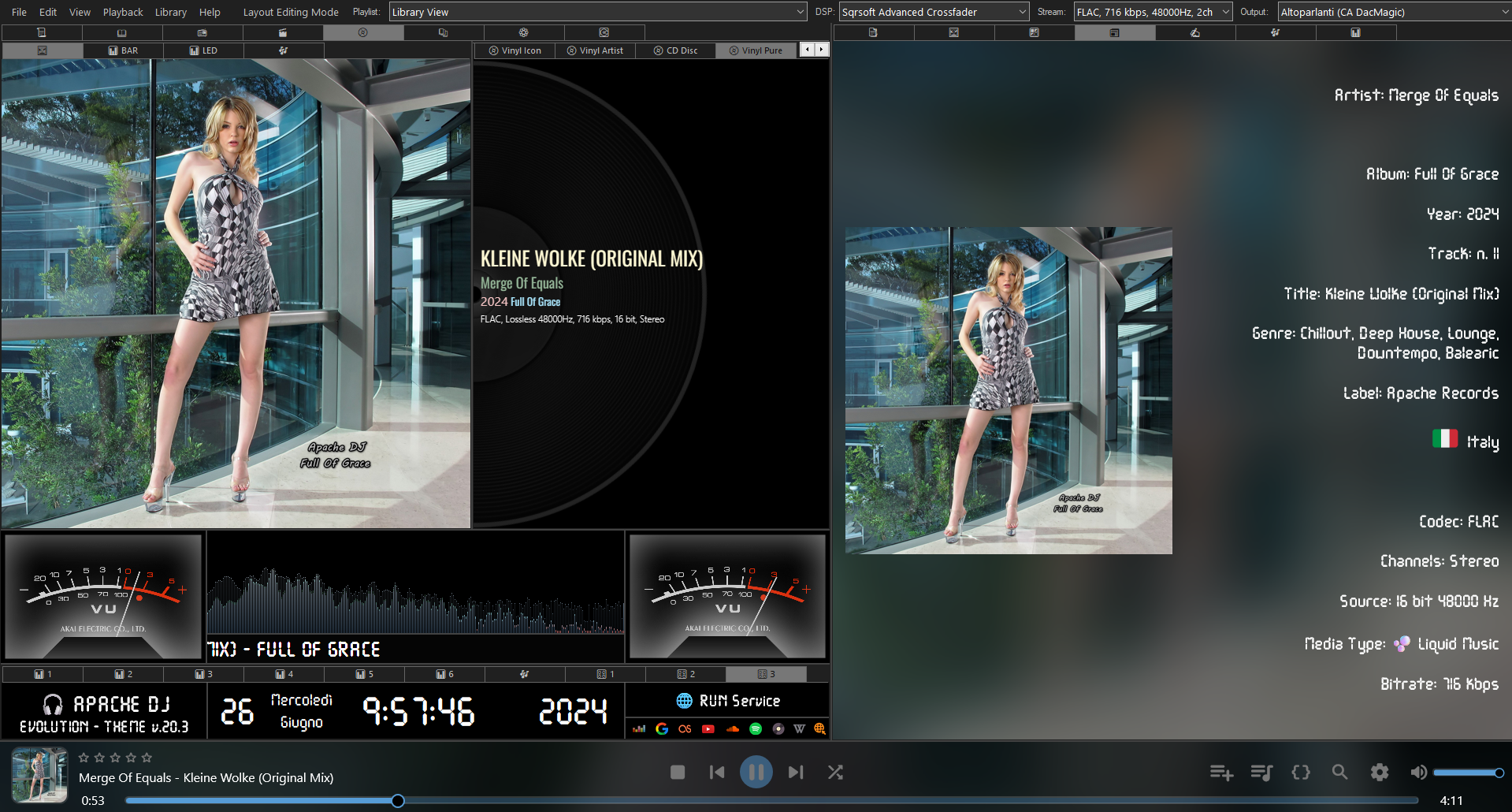Open the Playback menu
The height and width of the screenshot is (812, 1512).
(x=123, y=12)
